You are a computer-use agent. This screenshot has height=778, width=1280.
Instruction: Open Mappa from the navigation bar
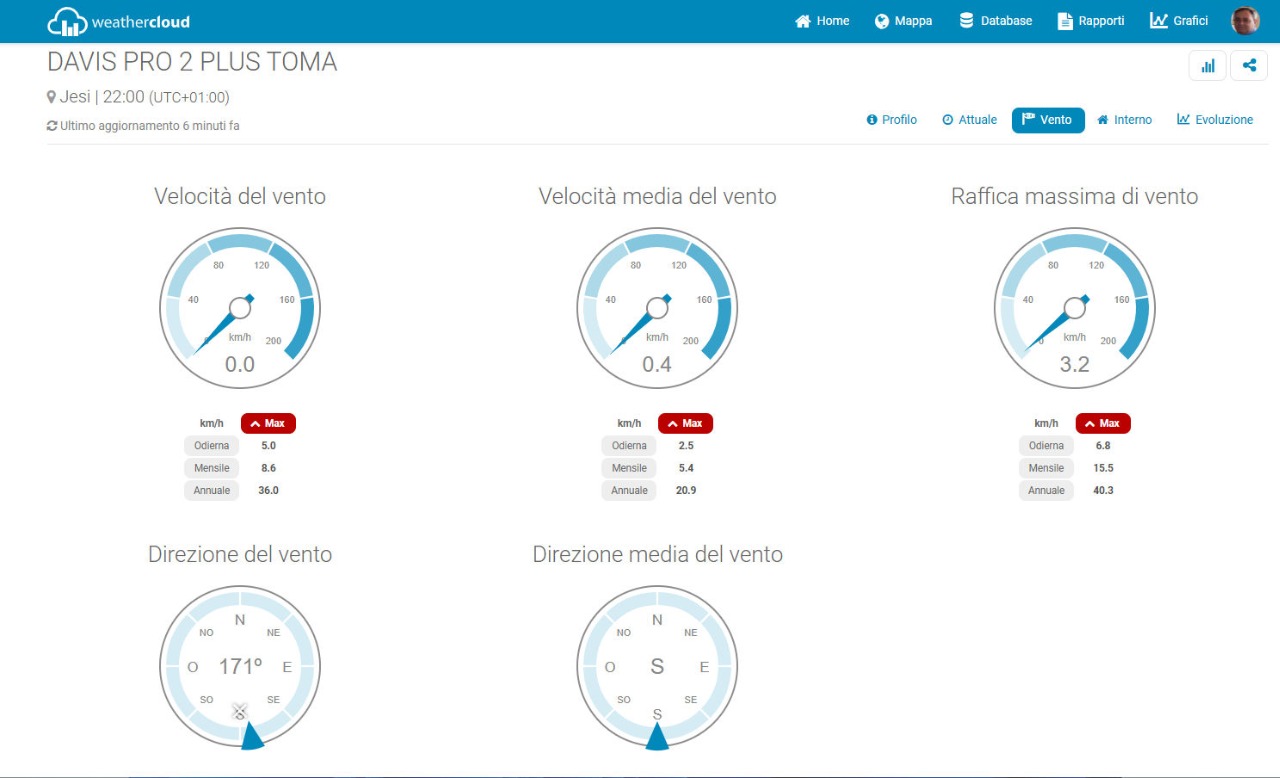[x=903, y=21]
